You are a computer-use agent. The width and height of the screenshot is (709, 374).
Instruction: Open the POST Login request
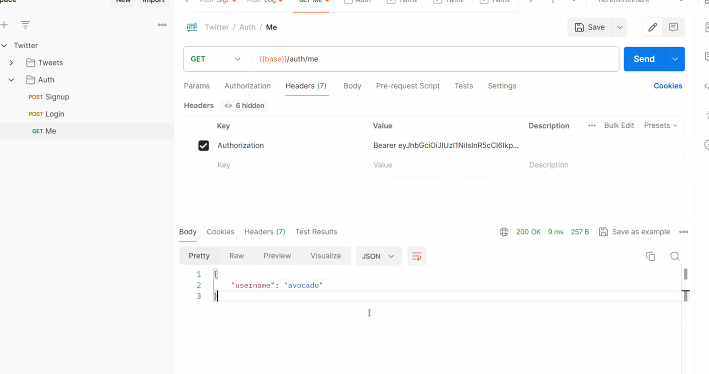click(x=46, y=114)
